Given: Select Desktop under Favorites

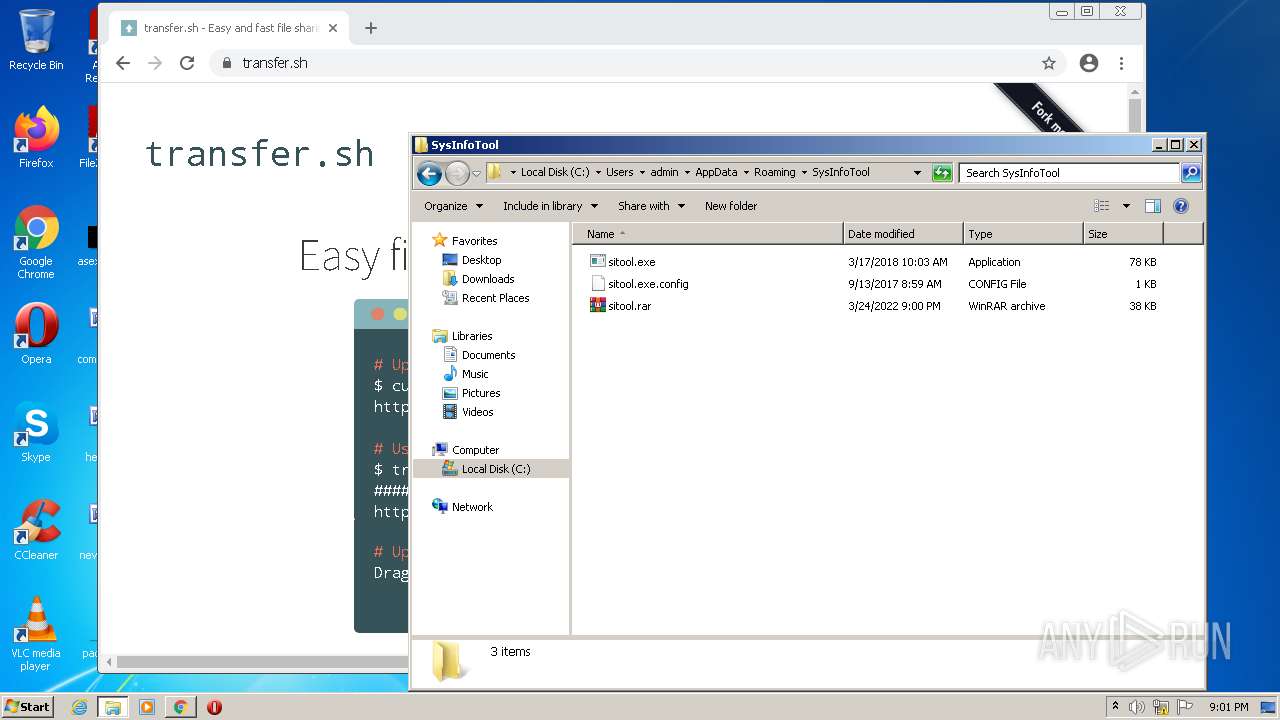Looking at the screenshot, I should pos(472,260).
